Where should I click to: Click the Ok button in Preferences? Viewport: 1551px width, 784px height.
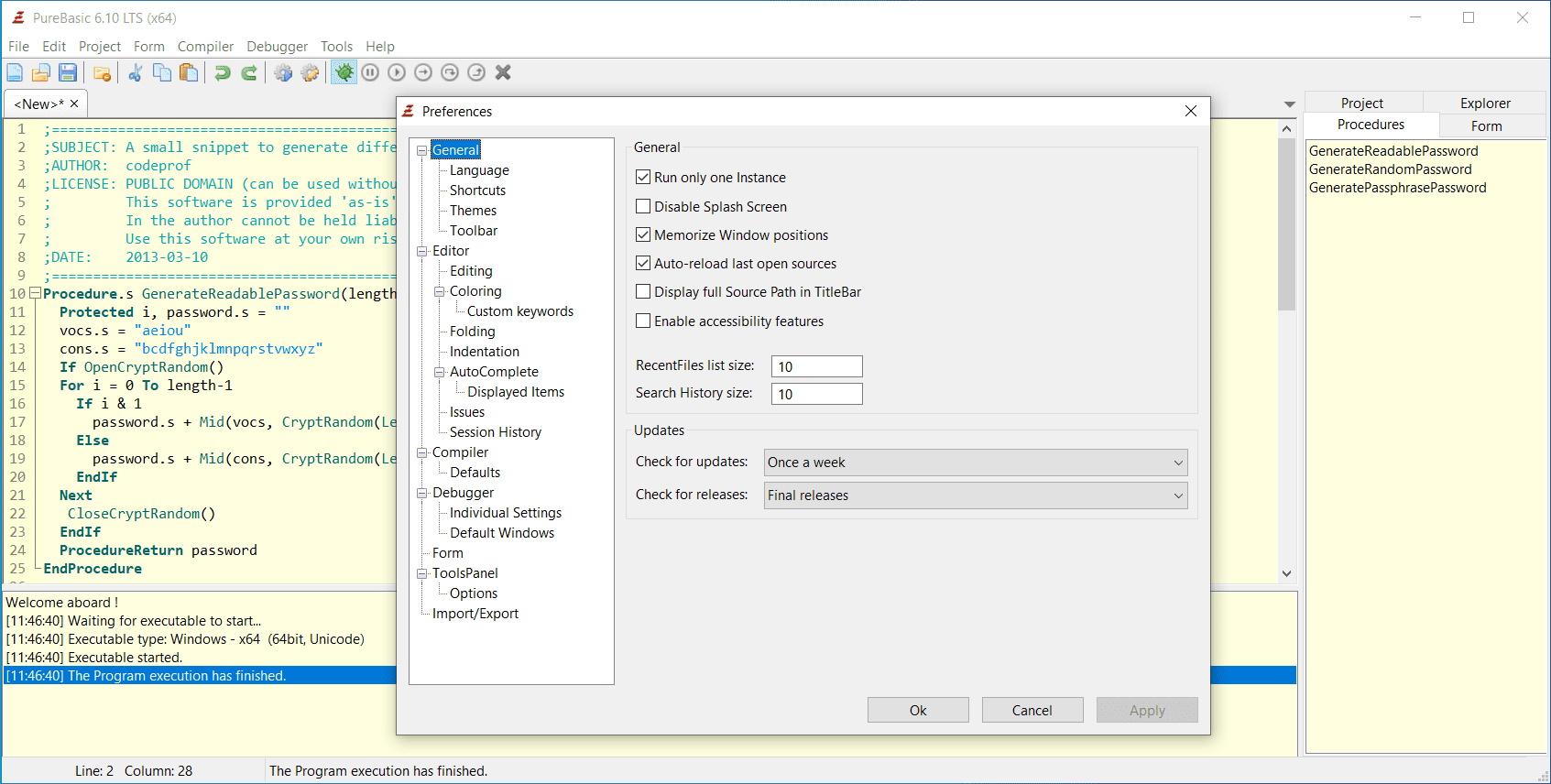coord(918,711)
